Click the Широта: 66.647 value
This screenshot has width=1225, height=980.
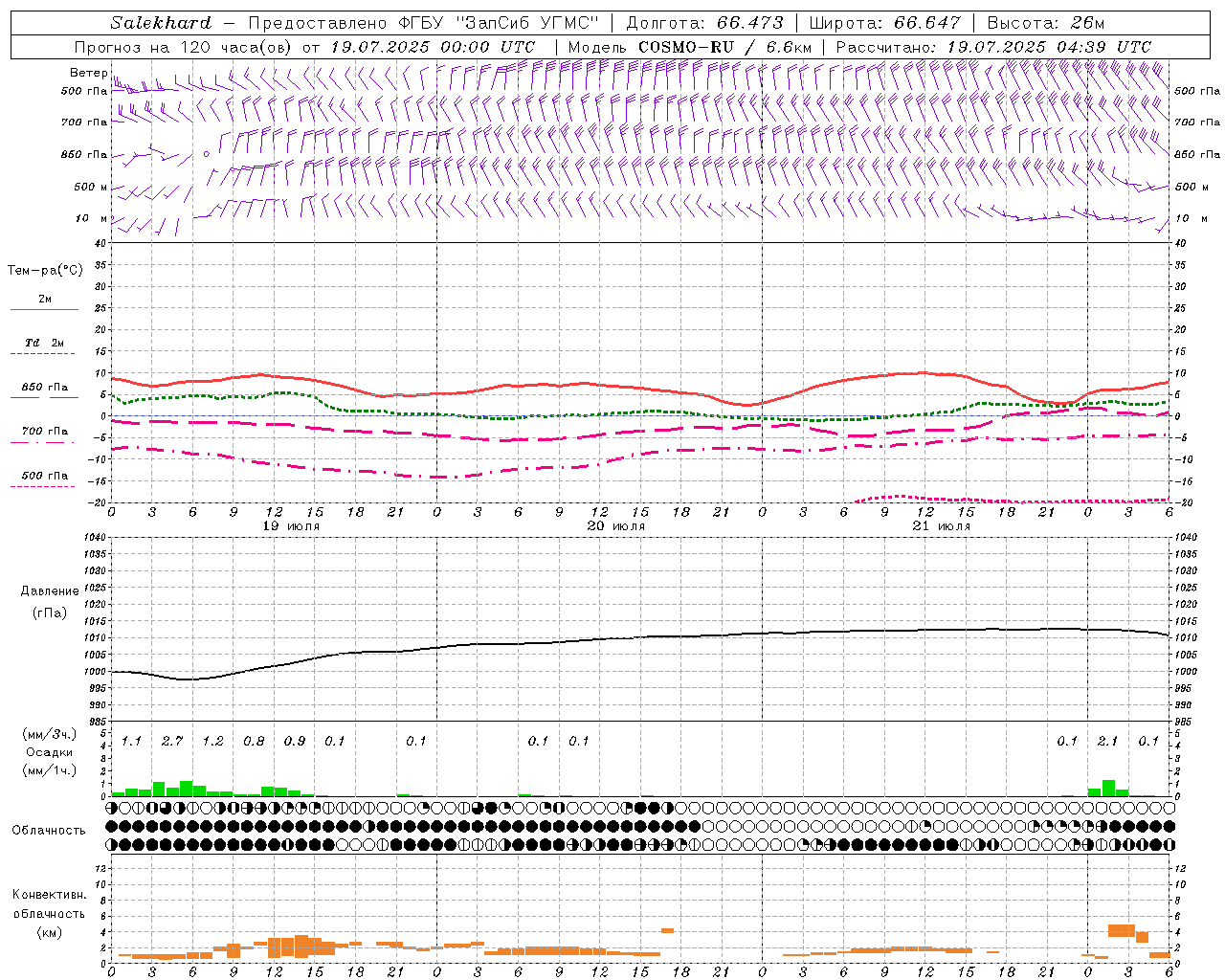(x=884, y=23)
